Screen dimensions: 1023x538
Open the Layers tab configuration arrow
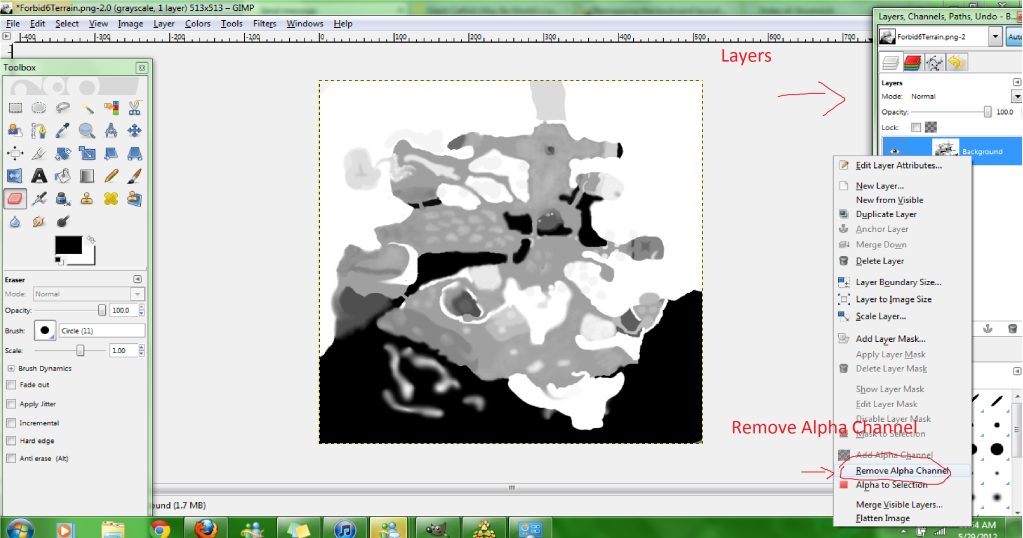point(1016,82)
